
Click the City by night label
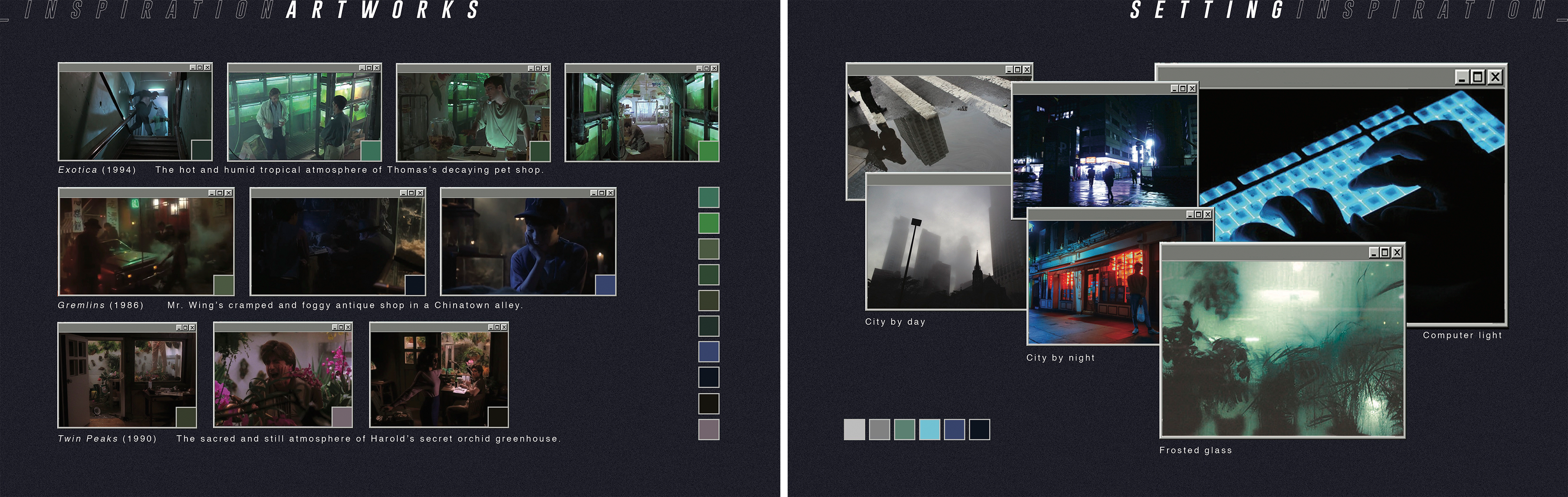tap(1060, 358)
